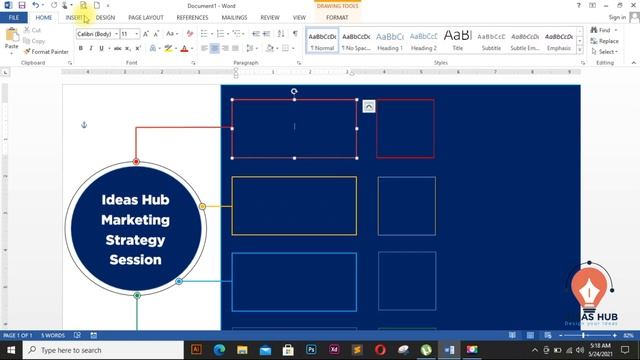Switch to Web Layout view

coord(548,336)
